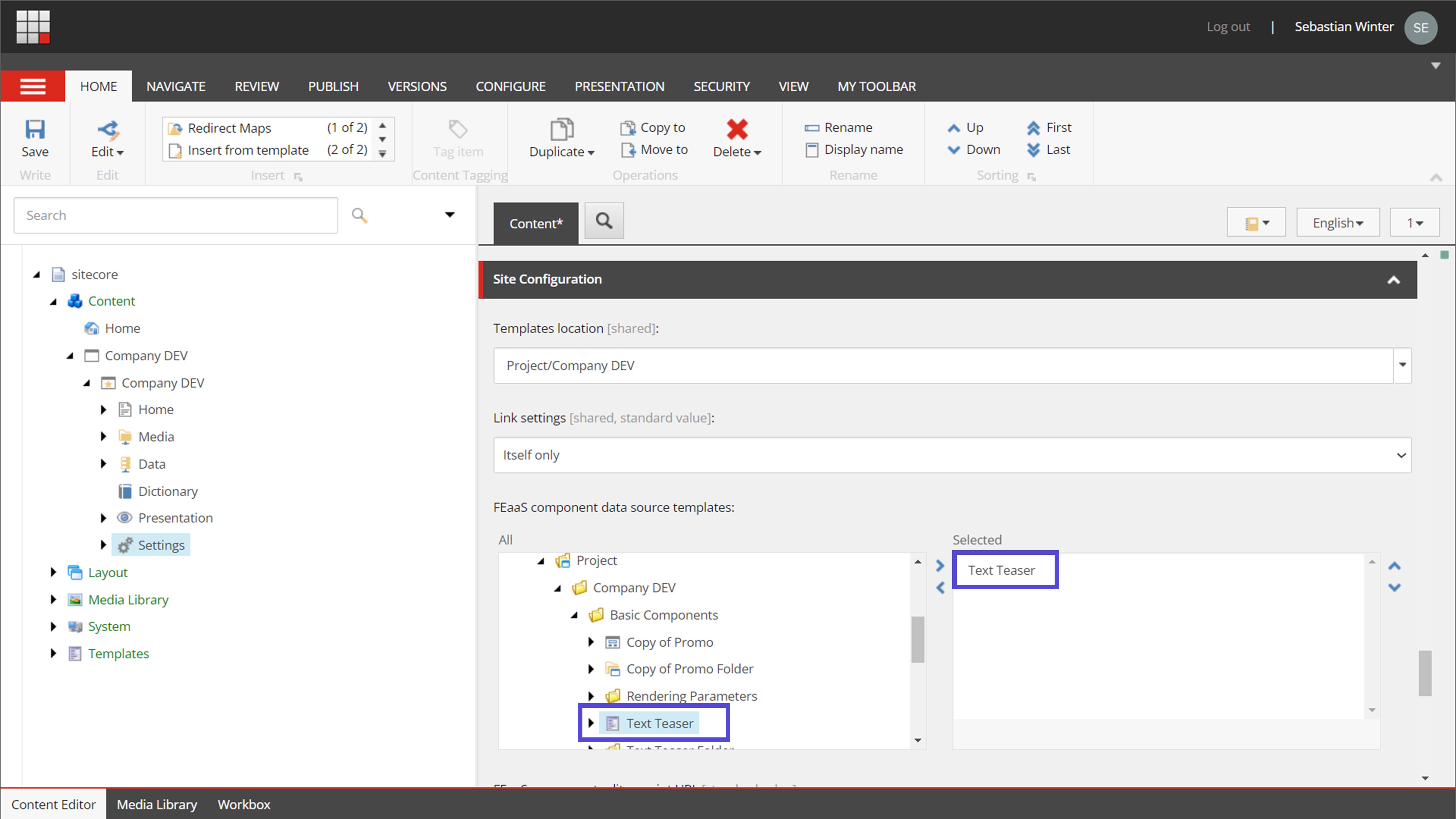This screenshot has width=1456, height=819.
Task: Open the Copy to dialog
Action: pyautogui.click(x=653, y=127)
